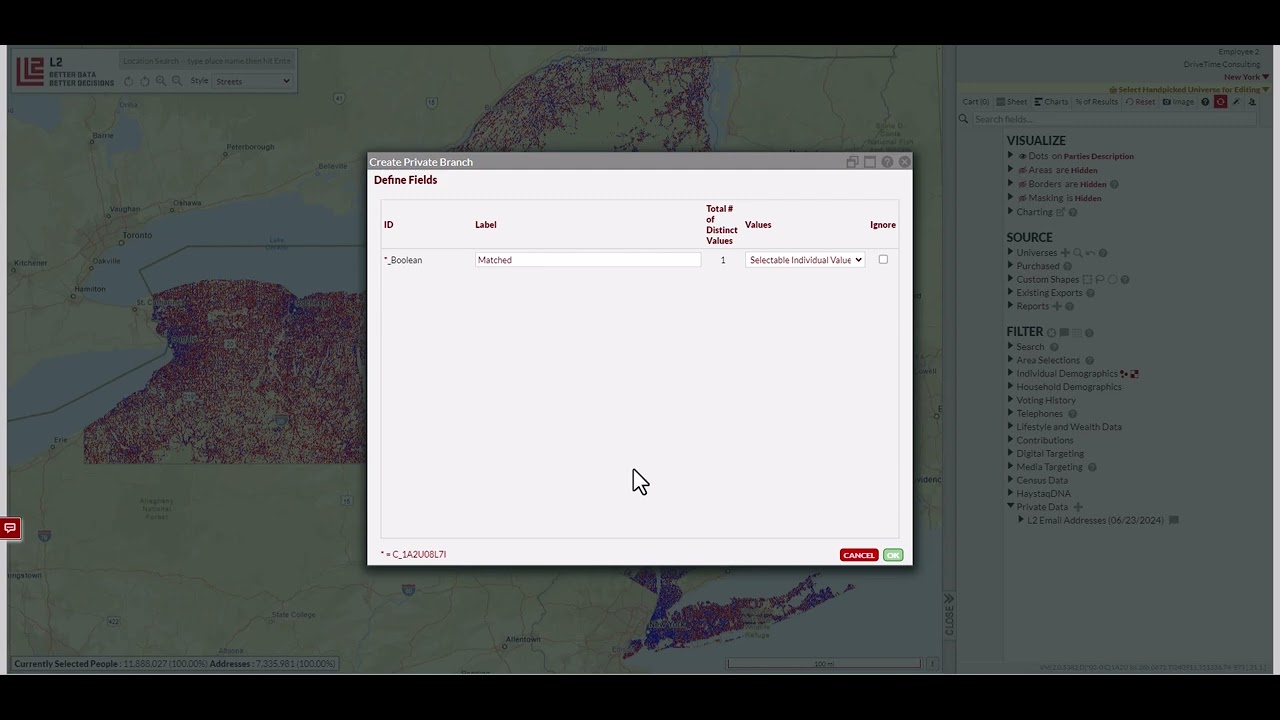Open the Values dropdown for _Boolean field

point(805,260)
